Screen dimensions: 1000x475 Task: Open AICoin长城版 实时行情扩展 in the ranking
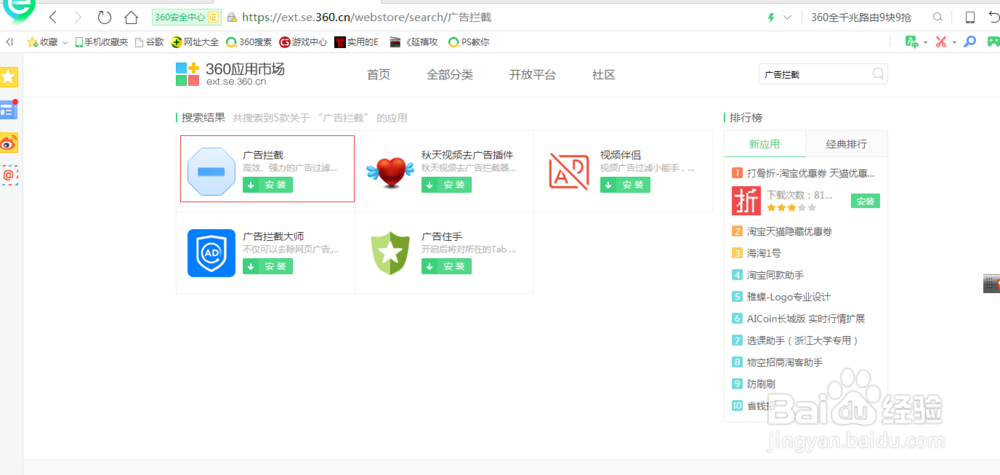click(x=805, y=318)
